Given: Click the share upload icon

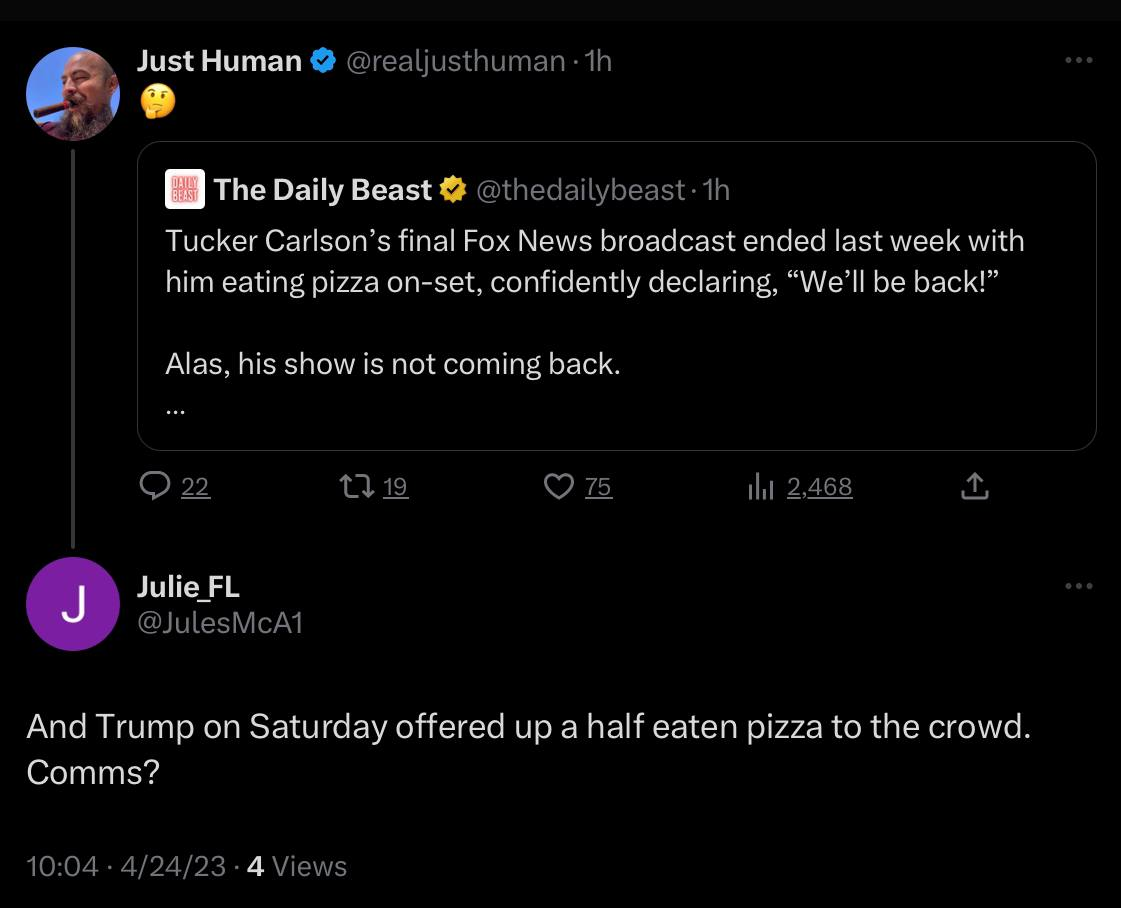Looking at the screenshot, I should 974,487.
